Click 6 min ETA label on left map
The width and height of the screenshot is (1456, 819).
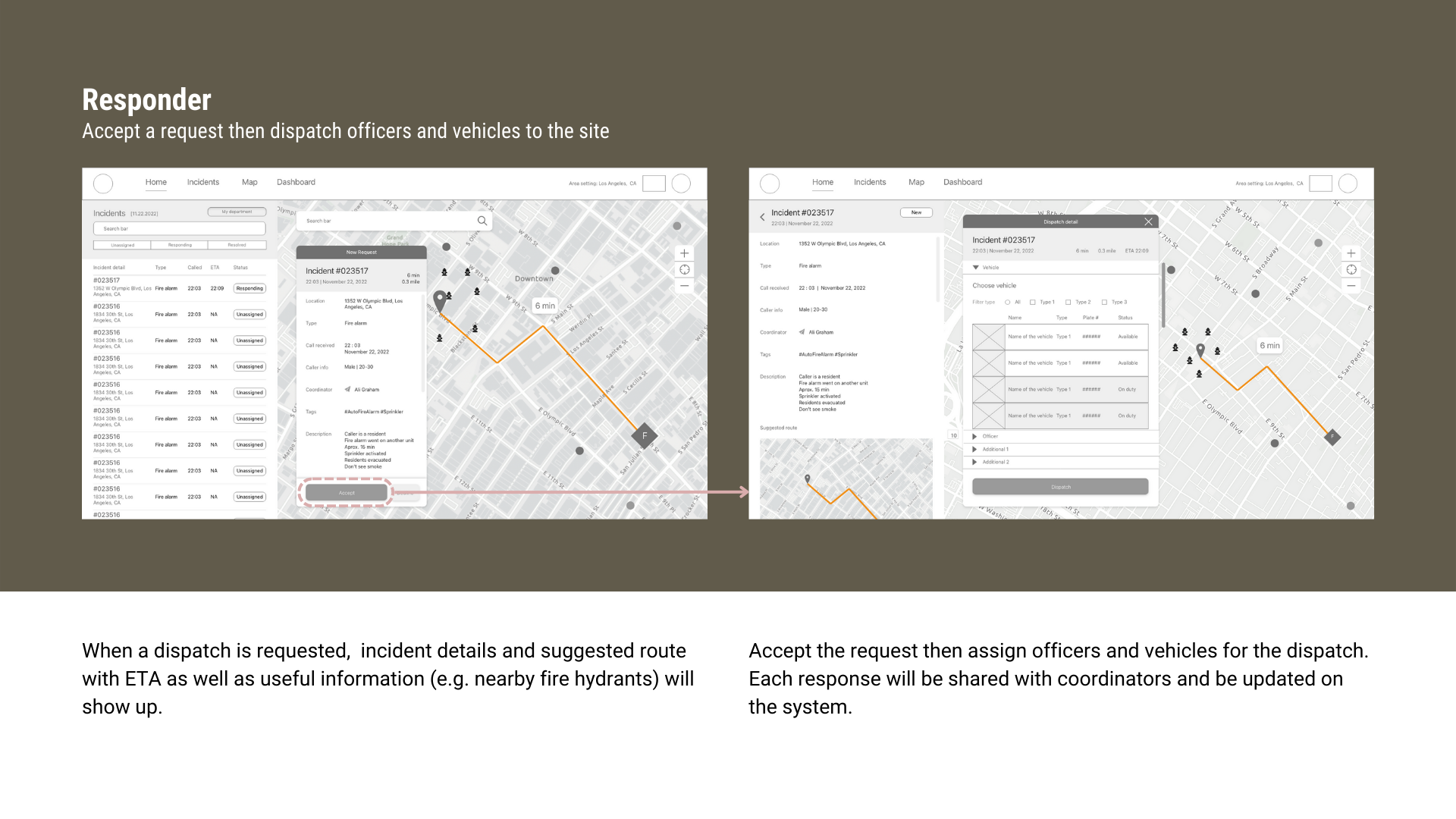click(x=545, y=306)
